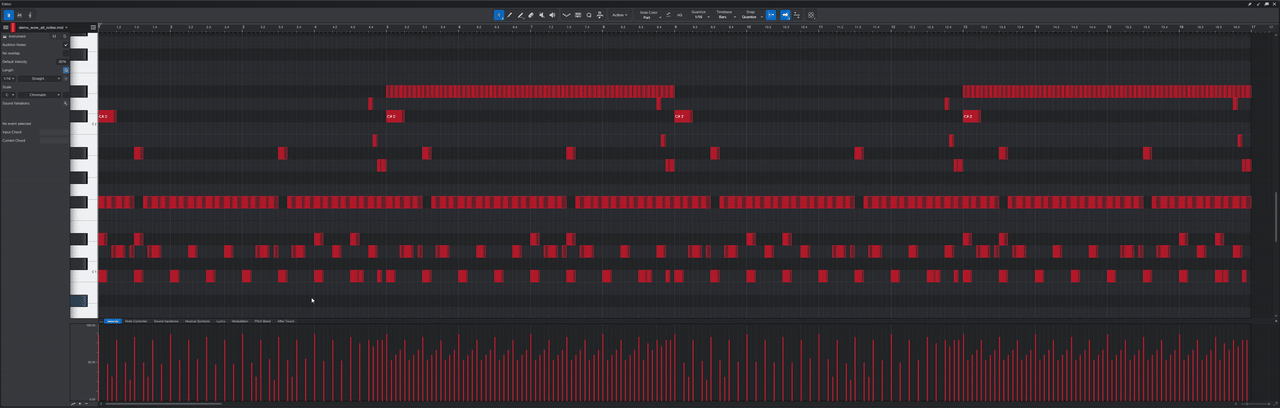This screenshot has width=1280, height=408.
Task: Open the Sound Variations wrench settings
Action: (x=66, y=103)
